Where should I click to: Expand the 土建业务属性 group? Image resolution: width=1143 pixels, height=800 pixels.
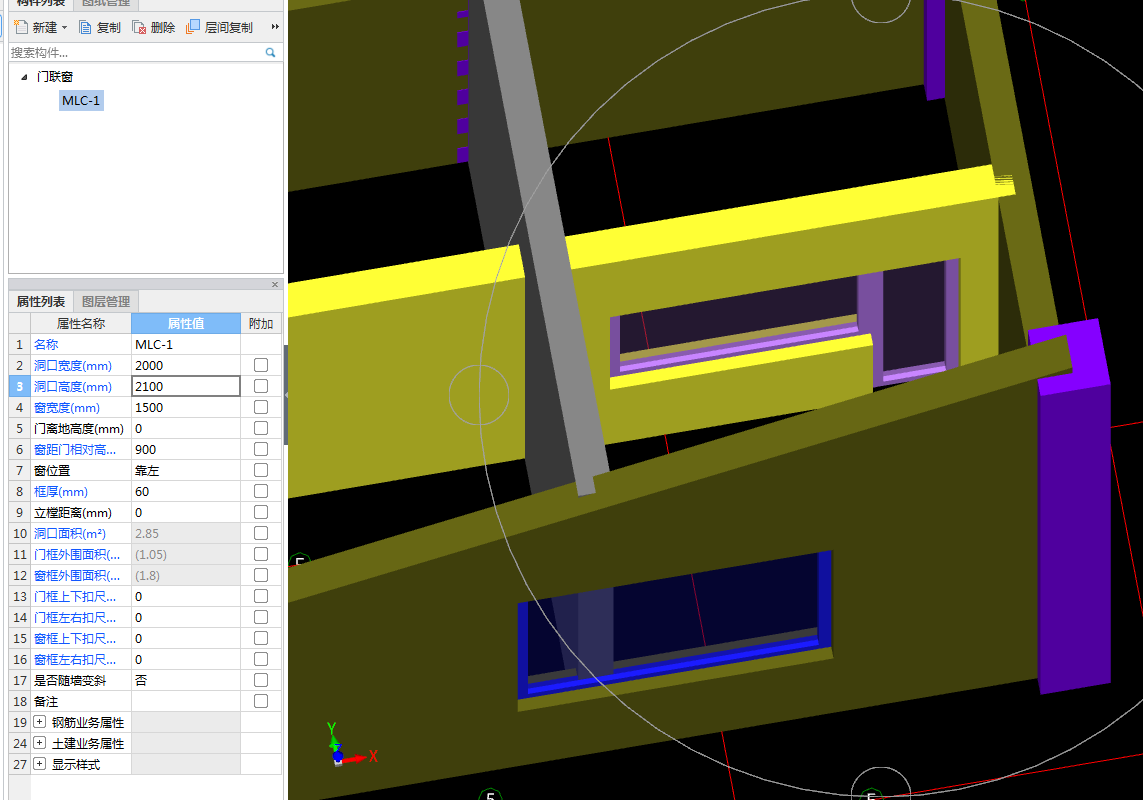(x=40, y=743)
